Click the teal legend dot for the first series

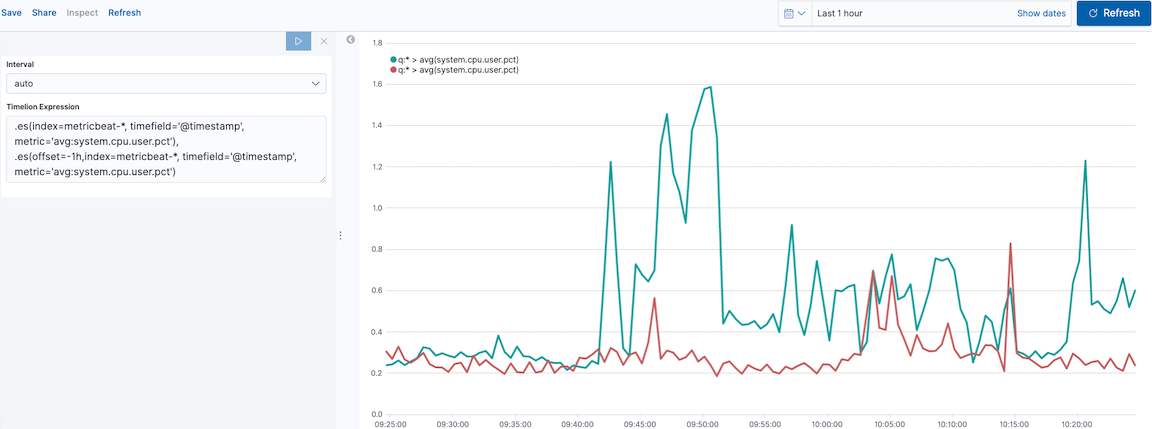click(x=393, y=60)
